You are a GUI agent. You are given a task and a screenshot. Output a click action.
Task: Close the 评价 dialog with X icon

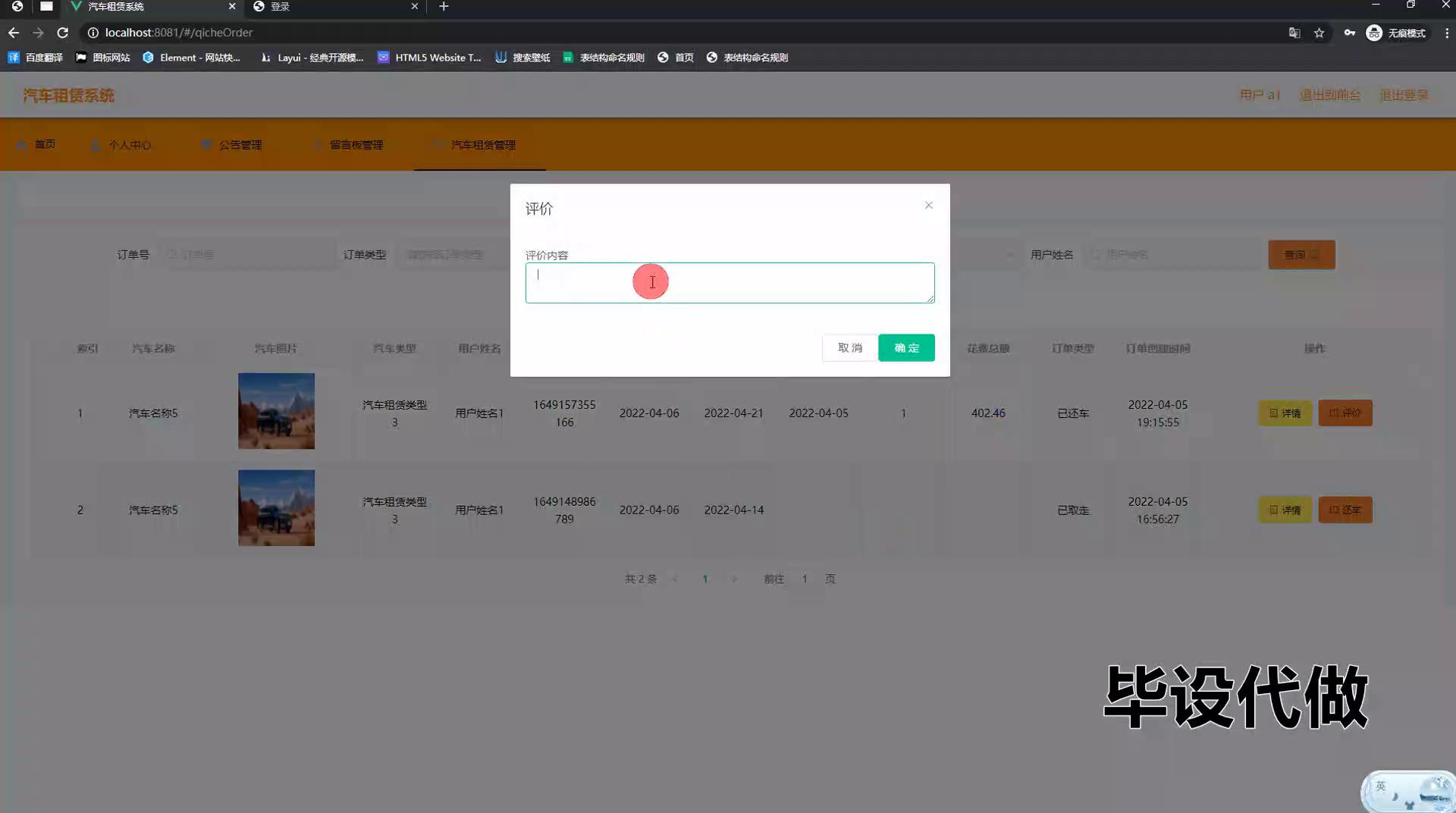[x=928, y=206]
